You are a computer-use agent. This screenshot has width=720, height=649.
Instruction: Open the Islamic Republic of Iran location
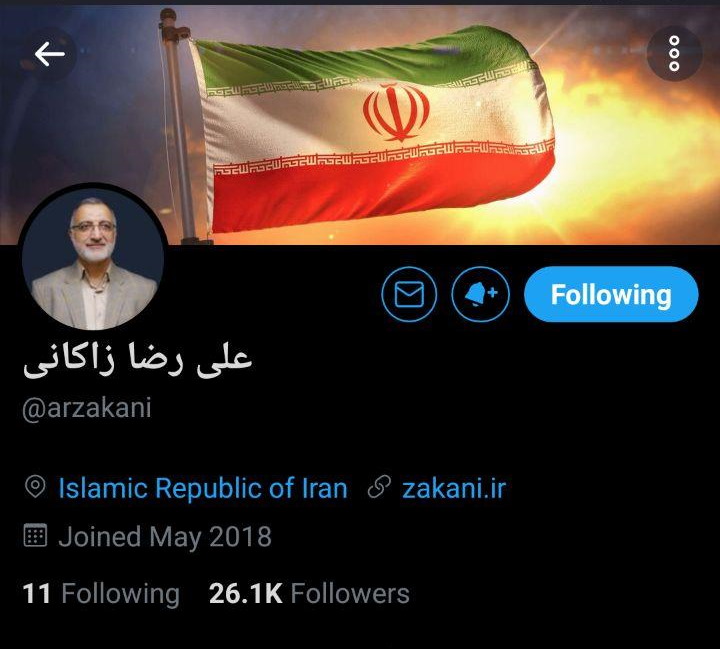point(203,488)
